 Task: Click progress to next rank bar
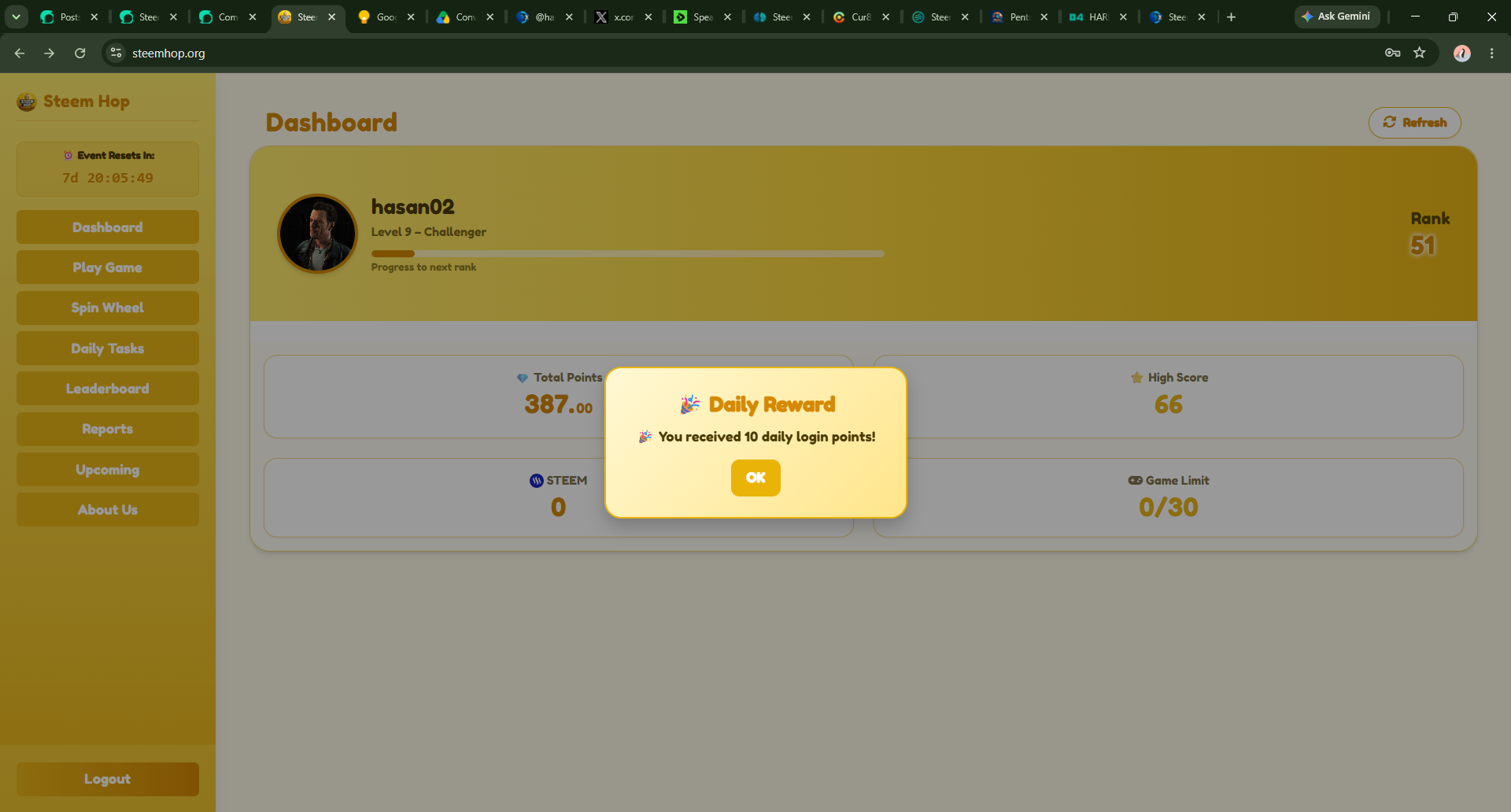tap(628, 253)
